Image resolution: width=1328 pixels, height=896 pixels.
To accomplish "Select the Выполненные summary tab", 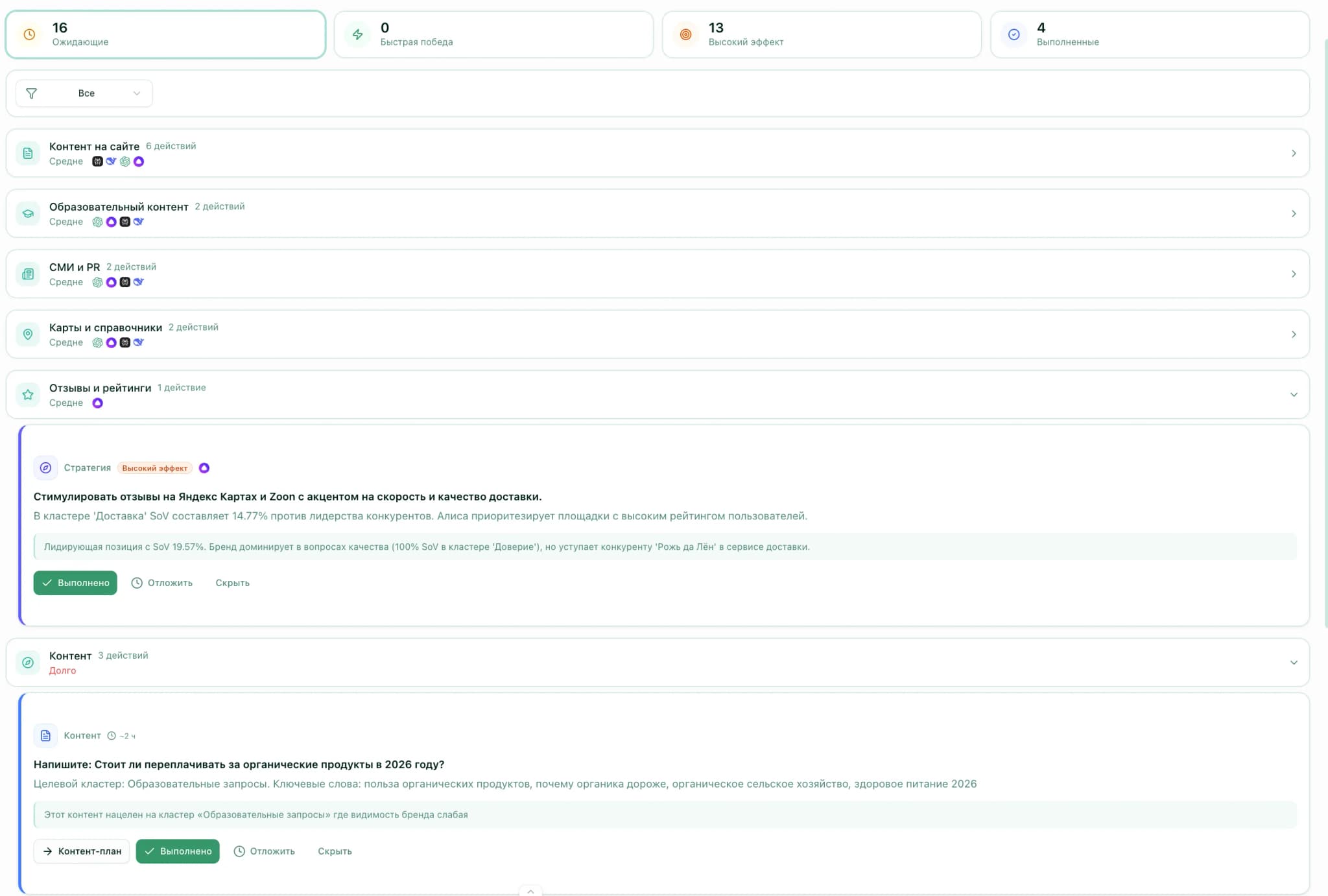I will tap(1149, 34).
